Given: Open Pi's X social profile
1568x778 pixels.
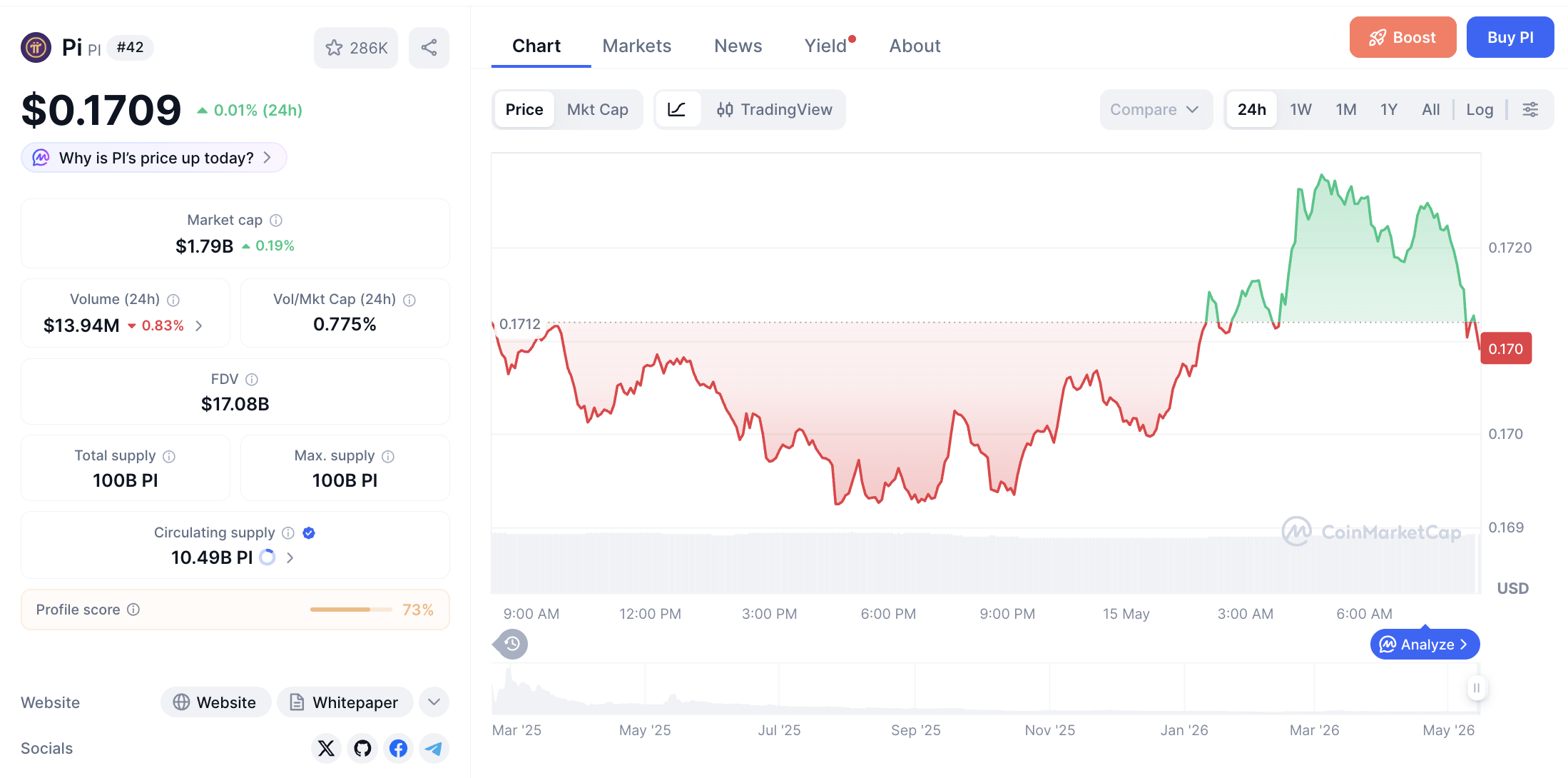Looking at the screenshot, I should point(326,748).
